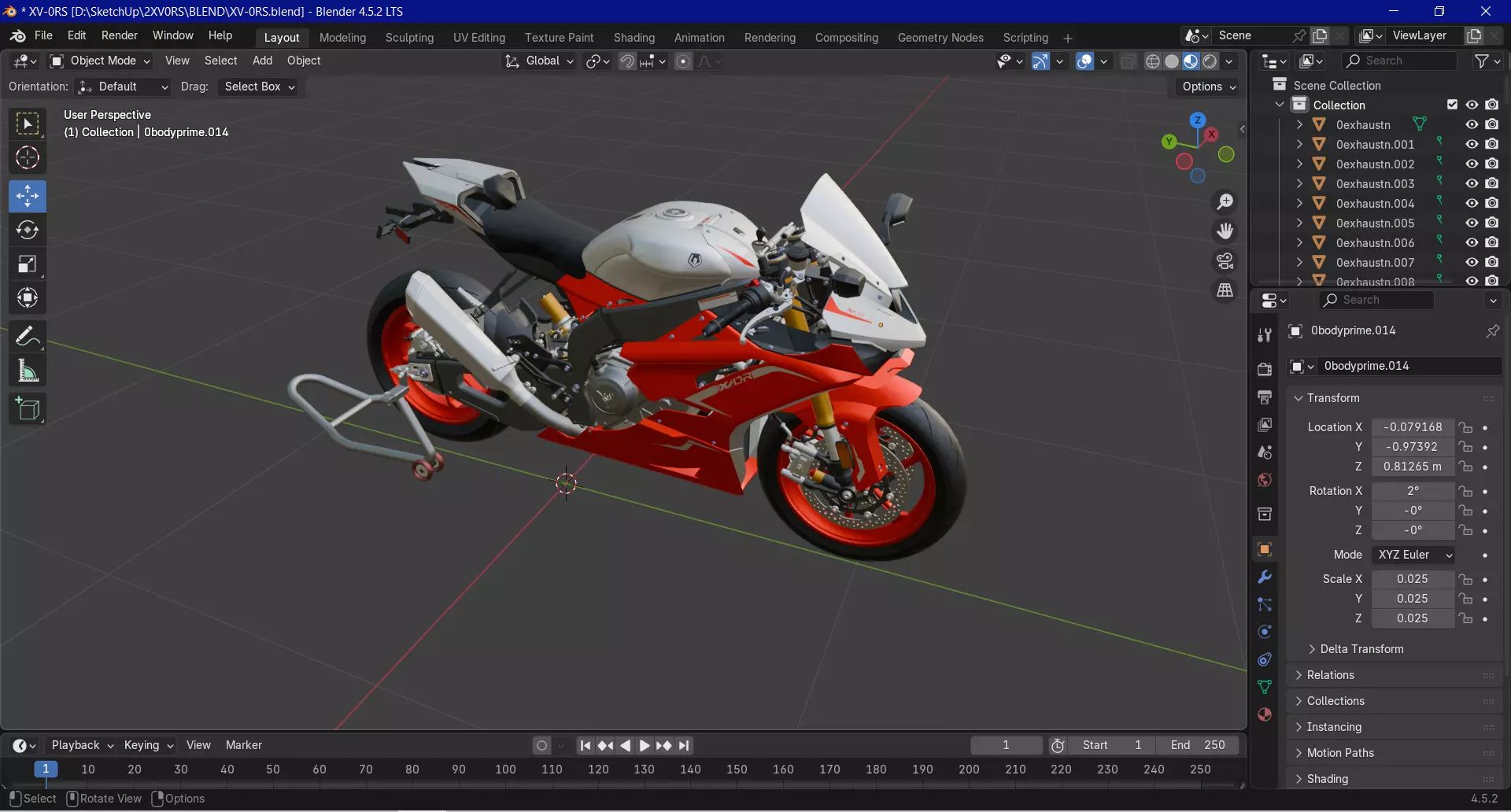Open the Modifiers wrench properties tab
1511x812 pixels.
pyautogui.click(x=1265, y=577)
